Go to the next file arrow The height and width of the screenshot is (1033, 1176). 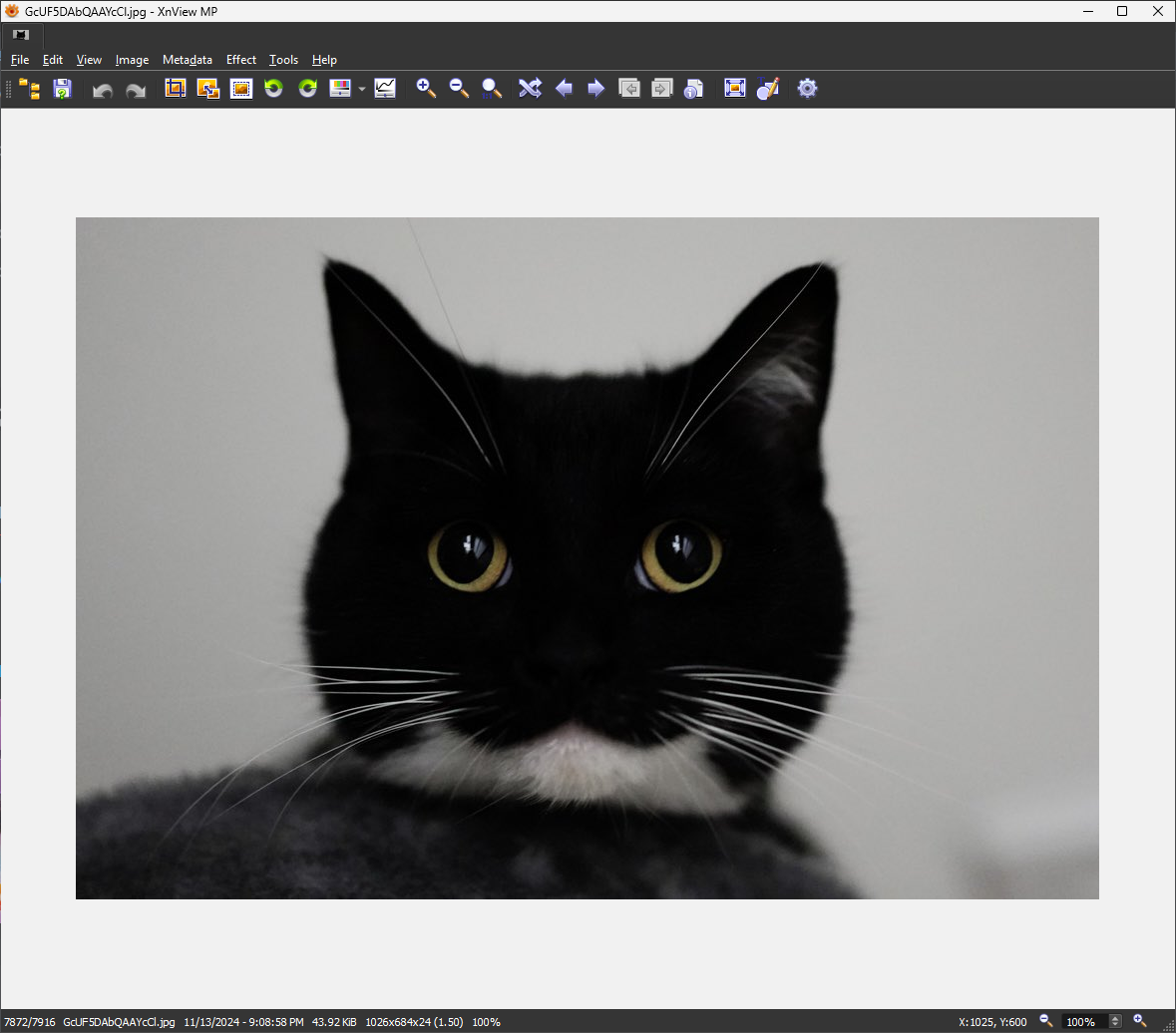pyautogui.click(x=596, y=89)
